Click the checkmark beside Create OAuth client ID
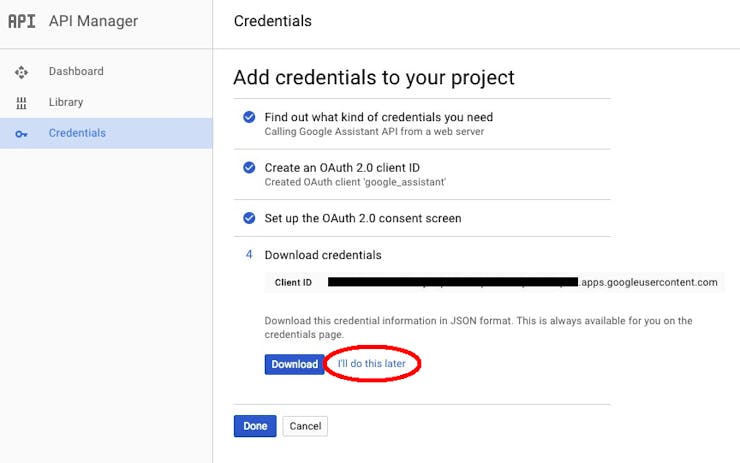Viewport: 740px width, 463px height. 249,168
